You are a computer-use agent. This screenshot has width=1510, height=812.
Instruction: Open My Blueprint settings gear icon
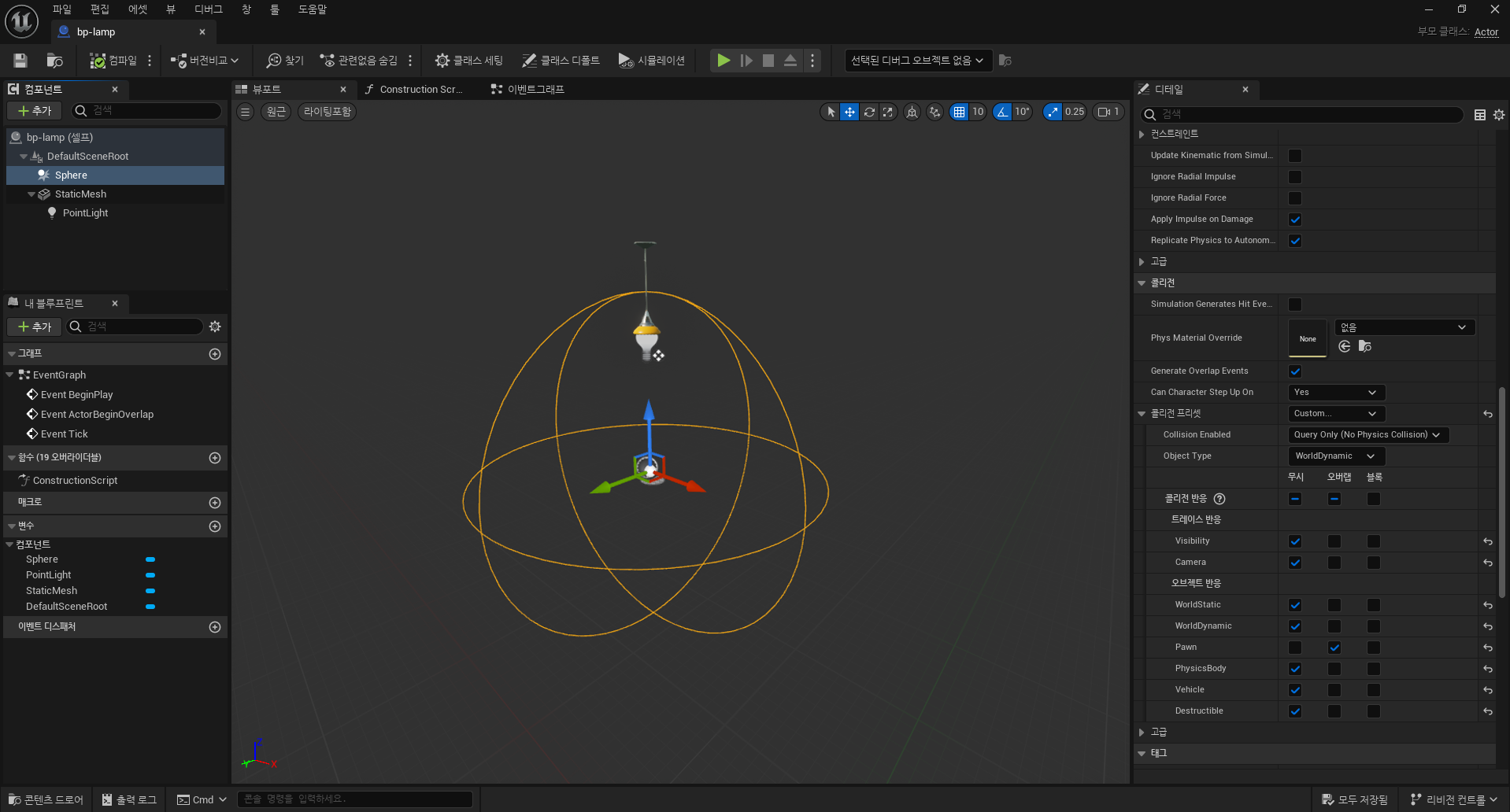[215, 327]
